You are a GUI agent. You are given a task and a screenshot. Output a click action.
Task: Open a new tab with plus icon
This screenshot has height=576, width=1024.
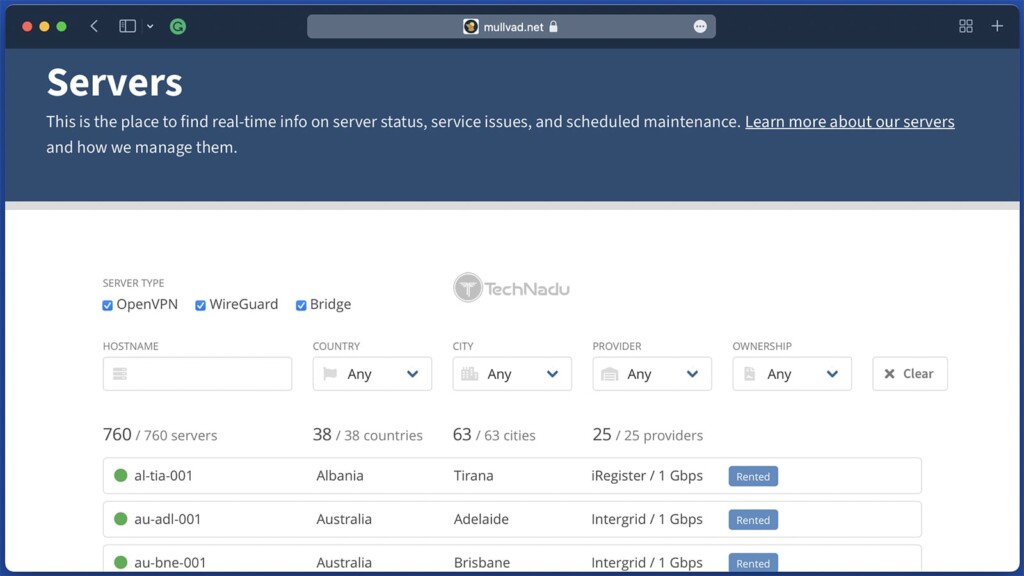tap(997, 26)
